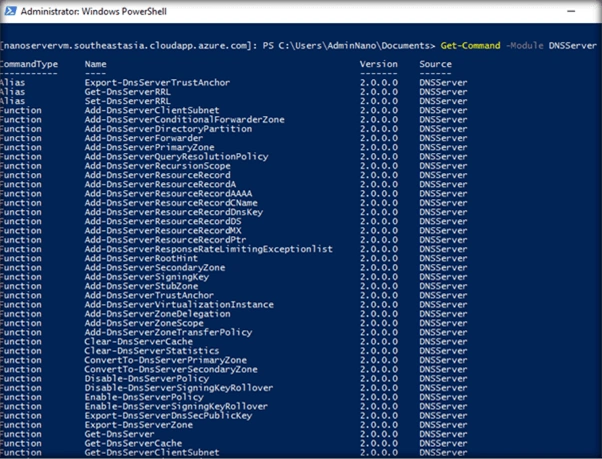
Task: Click the Get-Command text in the prompt
Action: (470, 46)
